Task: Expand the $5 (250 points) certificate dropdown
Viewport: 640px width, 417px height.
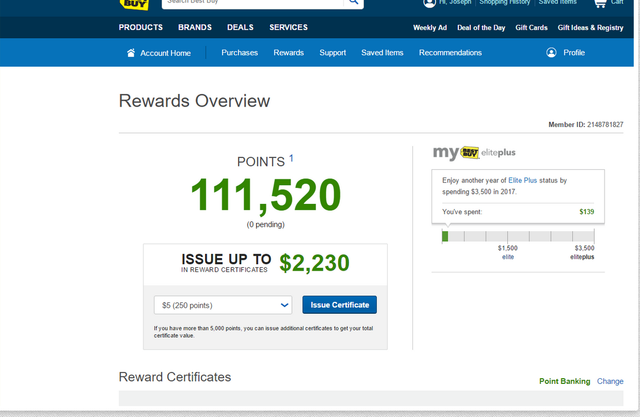Action: (x=223, y=305)
